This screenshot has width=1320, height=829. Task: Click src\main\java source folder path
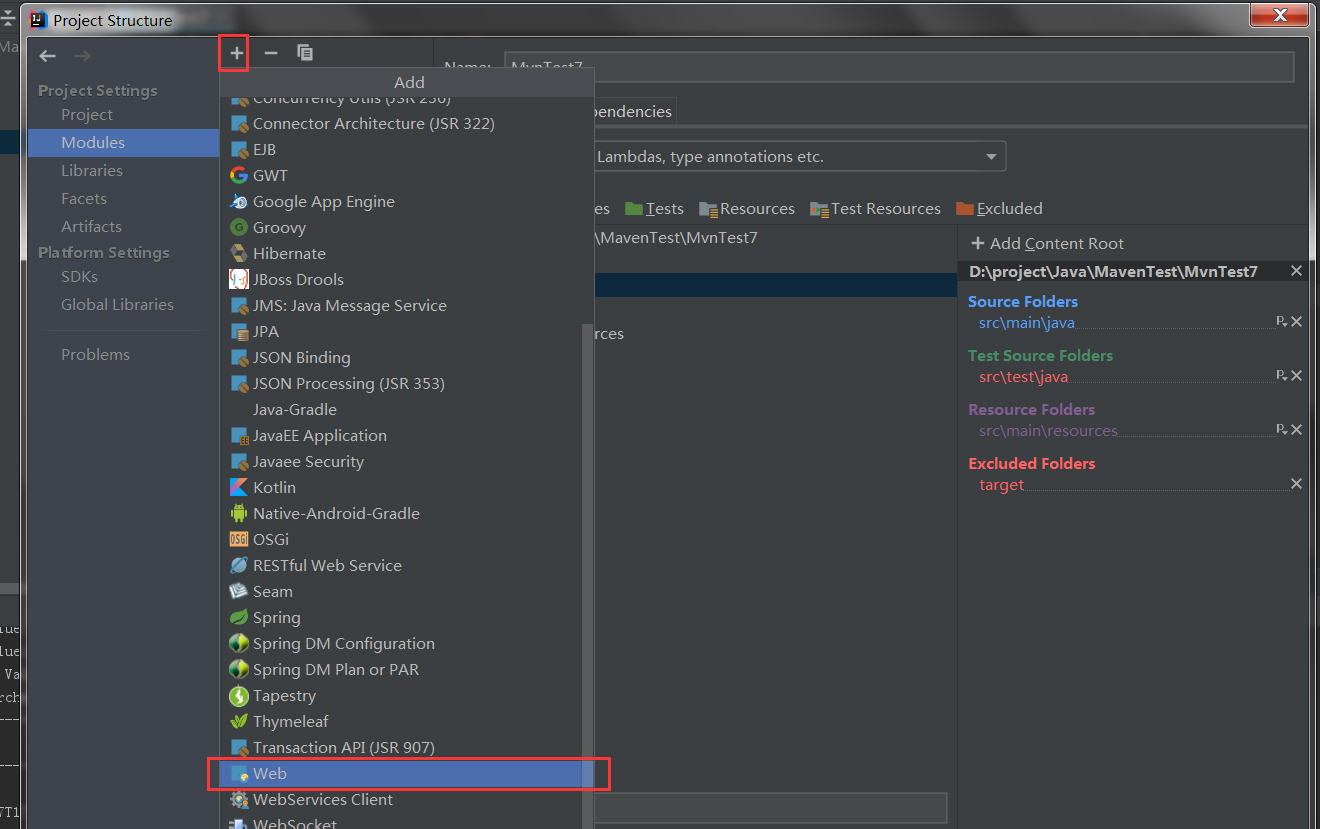coord(1027,323)
